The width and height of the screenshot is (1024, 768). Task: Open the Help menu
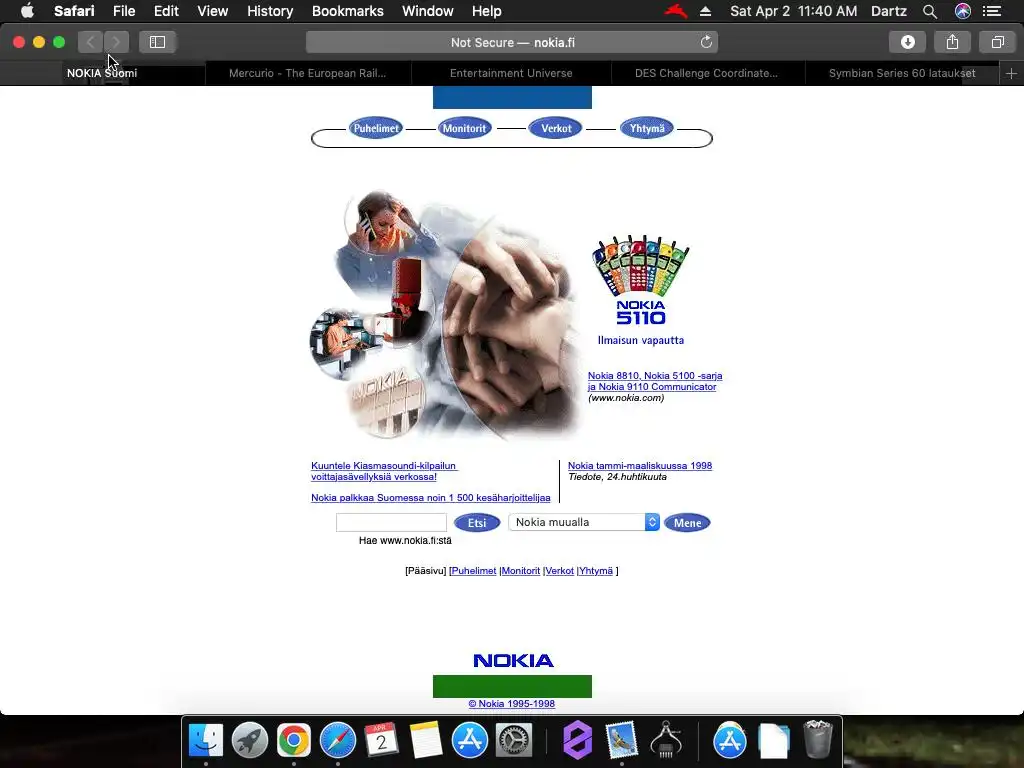(487, 11)
